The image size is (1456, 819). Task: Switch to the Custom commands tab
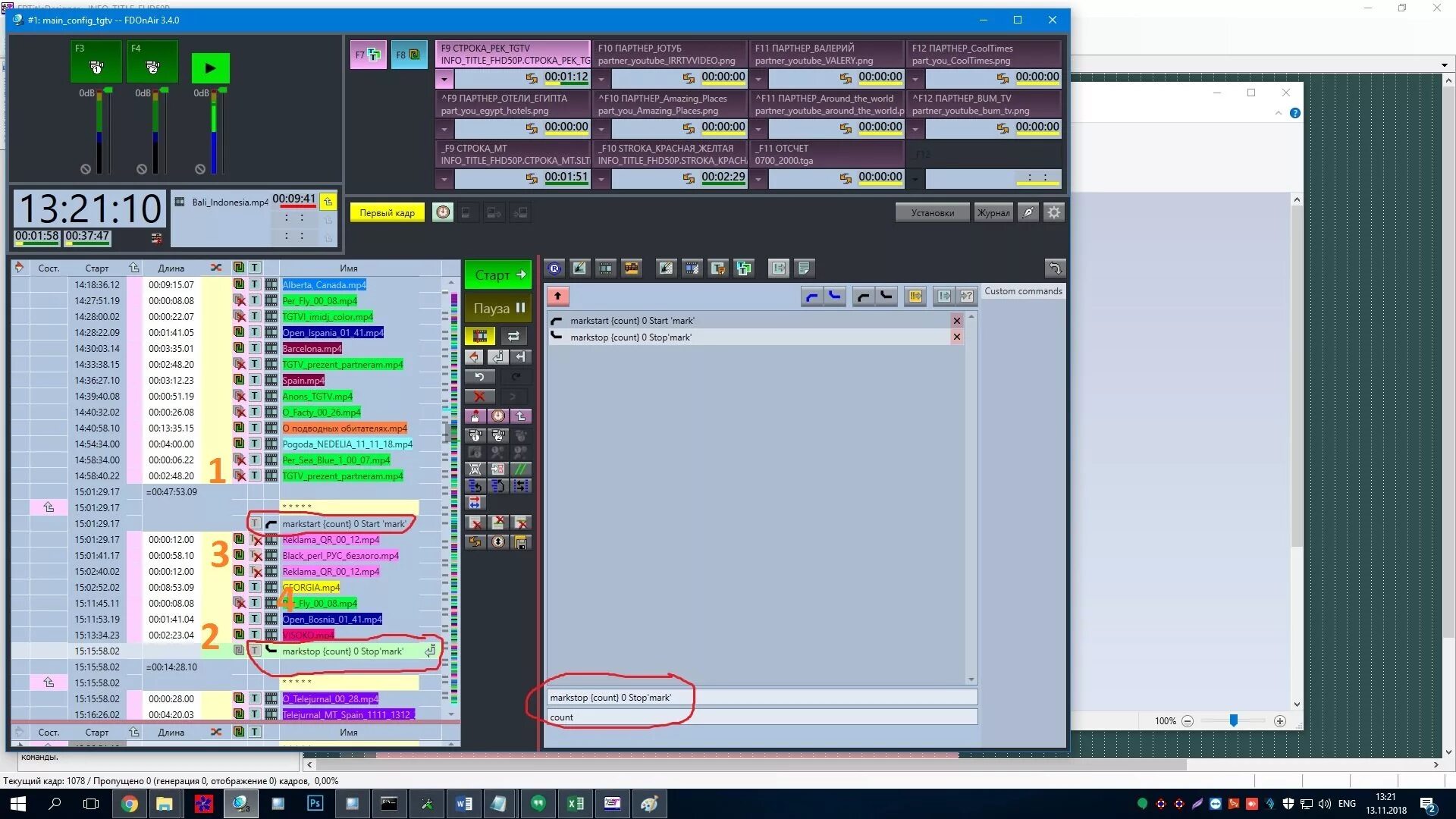(1023, 291)
